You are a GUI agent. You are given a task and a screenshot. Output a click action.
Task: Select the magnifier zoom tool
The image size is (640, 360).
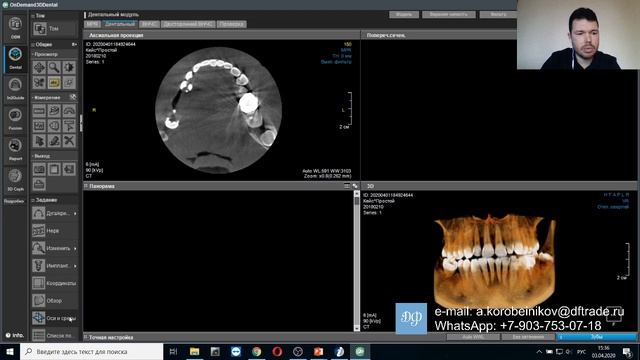pos(54,67)
